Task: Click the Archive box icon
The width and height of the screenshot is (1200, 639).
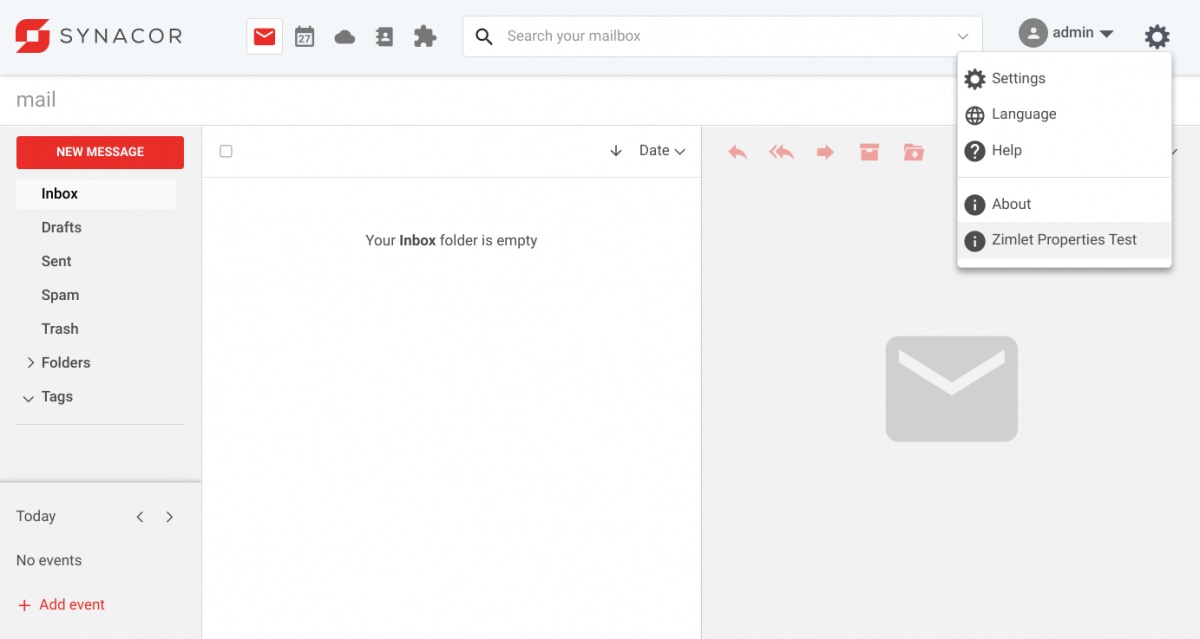Action: (869, 152)
